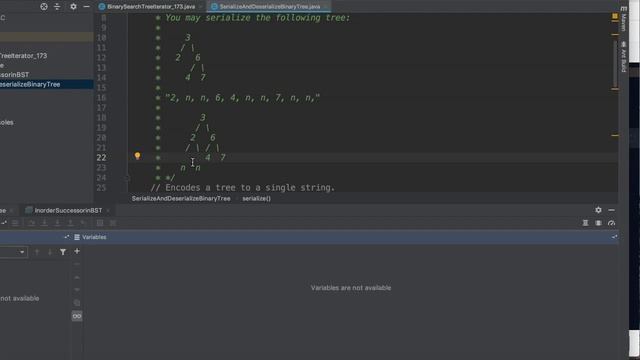This screenshot has width=640, height=360.
Task: Click the hide Frames pin icon left of Variables
Action: pos(67,237)
